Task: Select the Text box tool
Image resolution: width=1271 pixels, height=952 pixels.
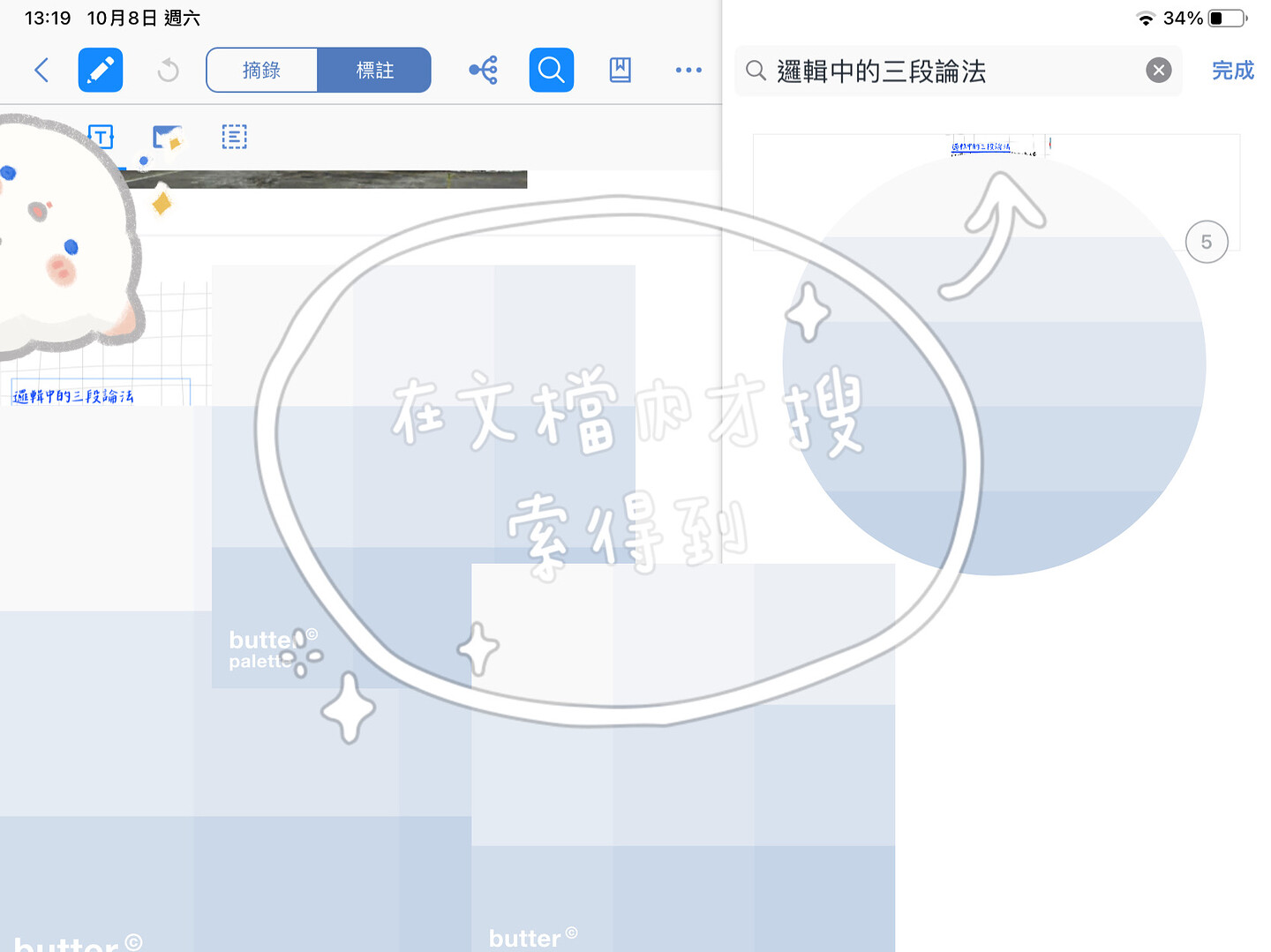Action: coord(102,137)
